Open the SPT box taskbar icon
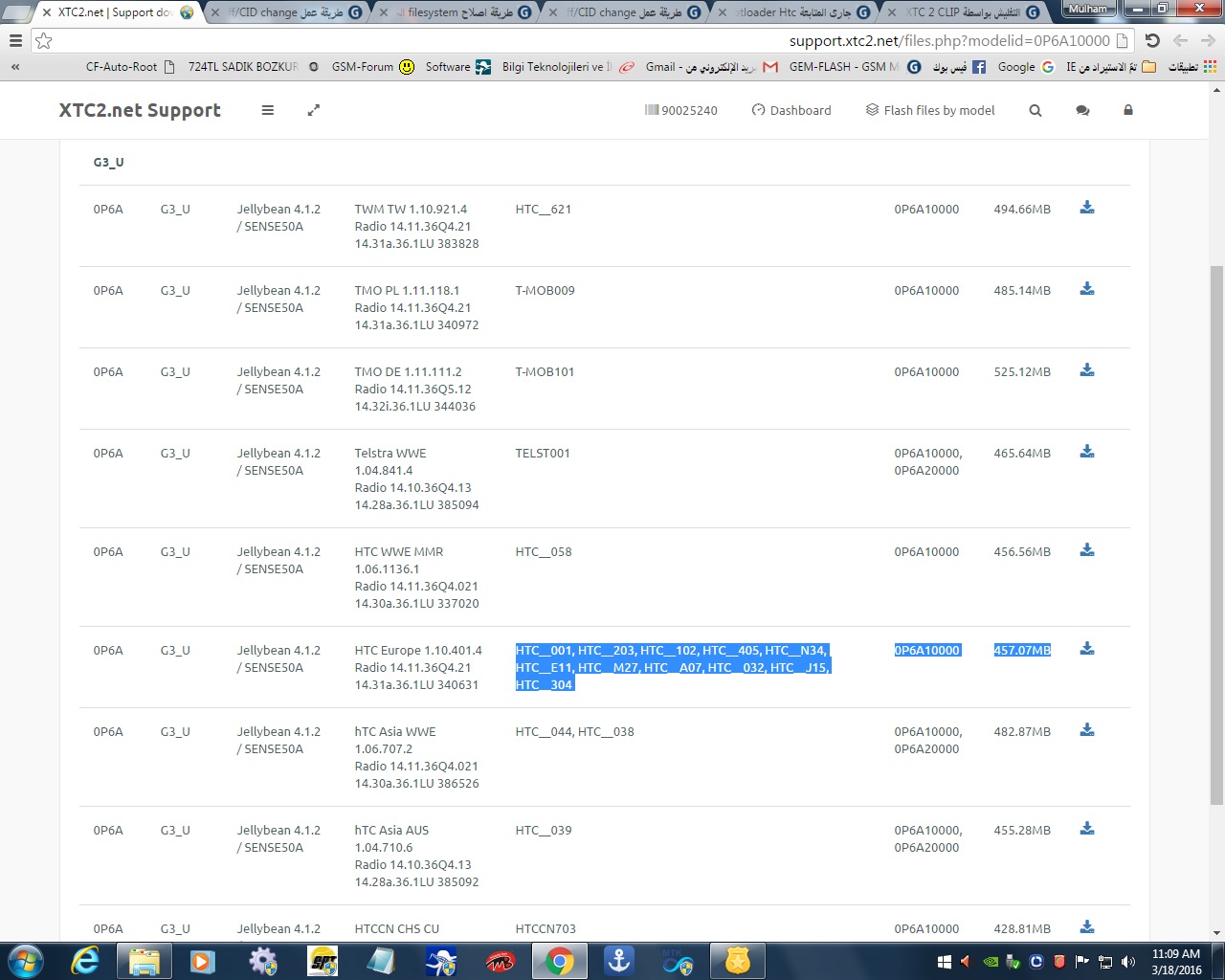 pos(323,961)
